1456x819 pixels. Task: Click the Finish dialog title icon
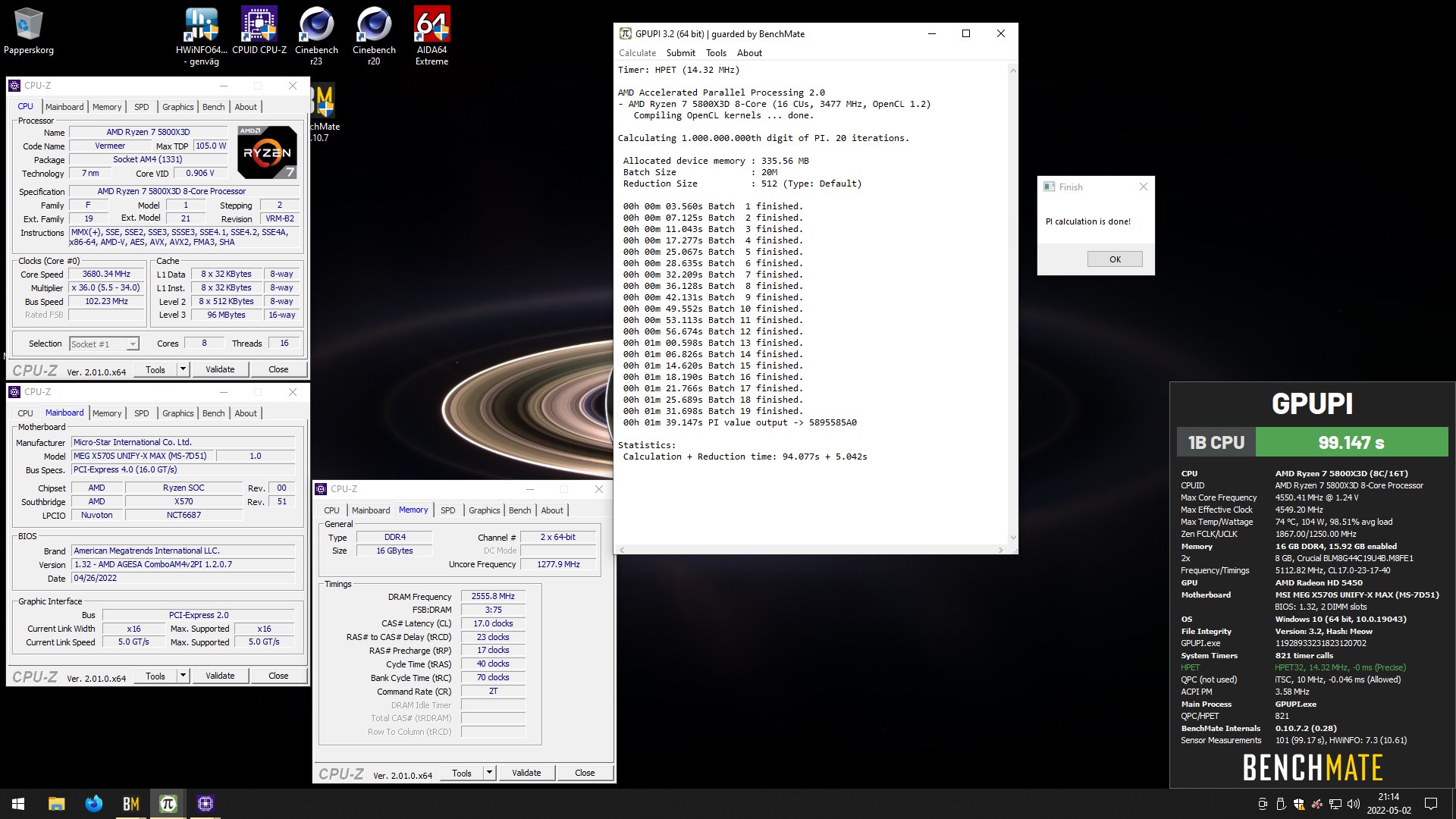coord(1050,187)
